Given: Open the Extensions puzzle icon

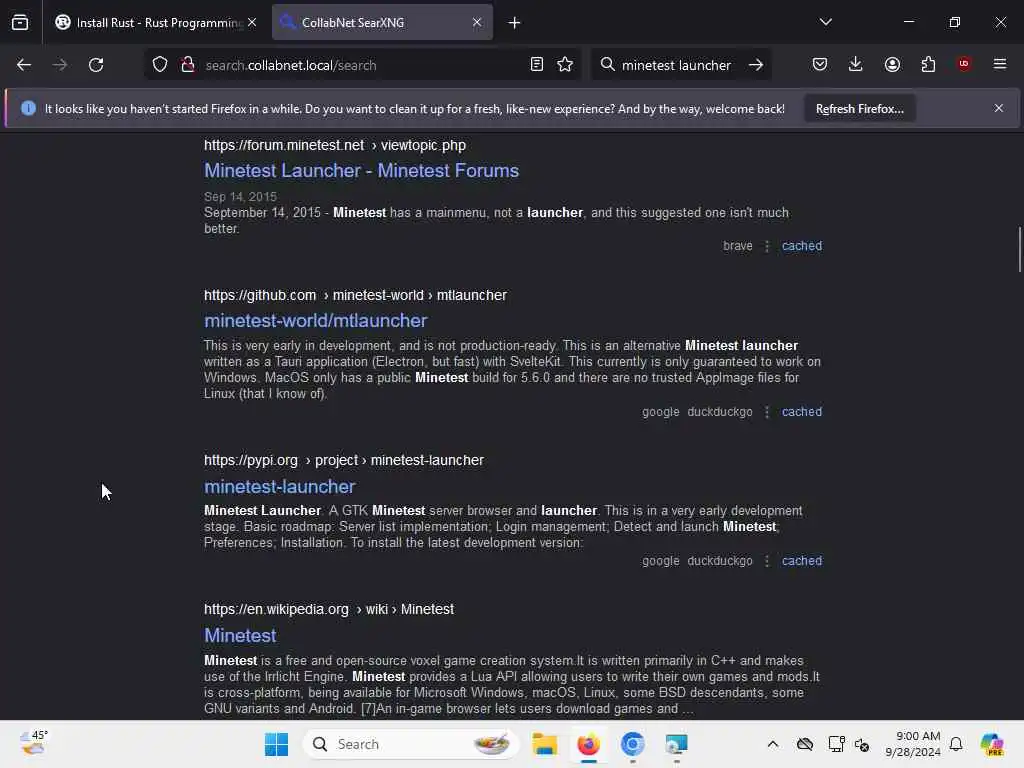Looking at the screenshot, I should (x=928, y=65).
